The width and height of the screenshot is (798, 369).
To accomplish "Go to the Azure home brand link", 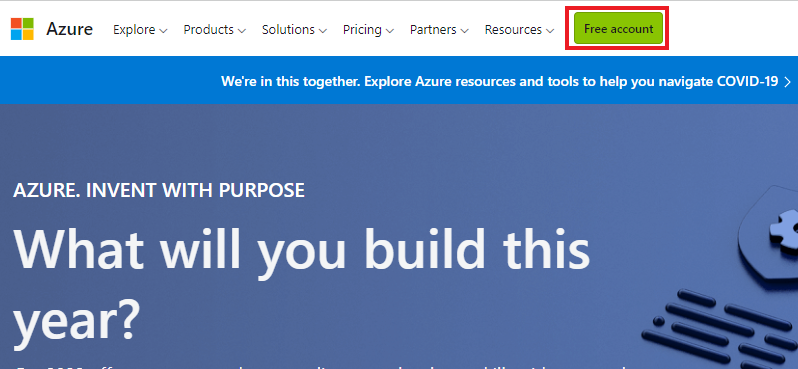I will point(69,30).
